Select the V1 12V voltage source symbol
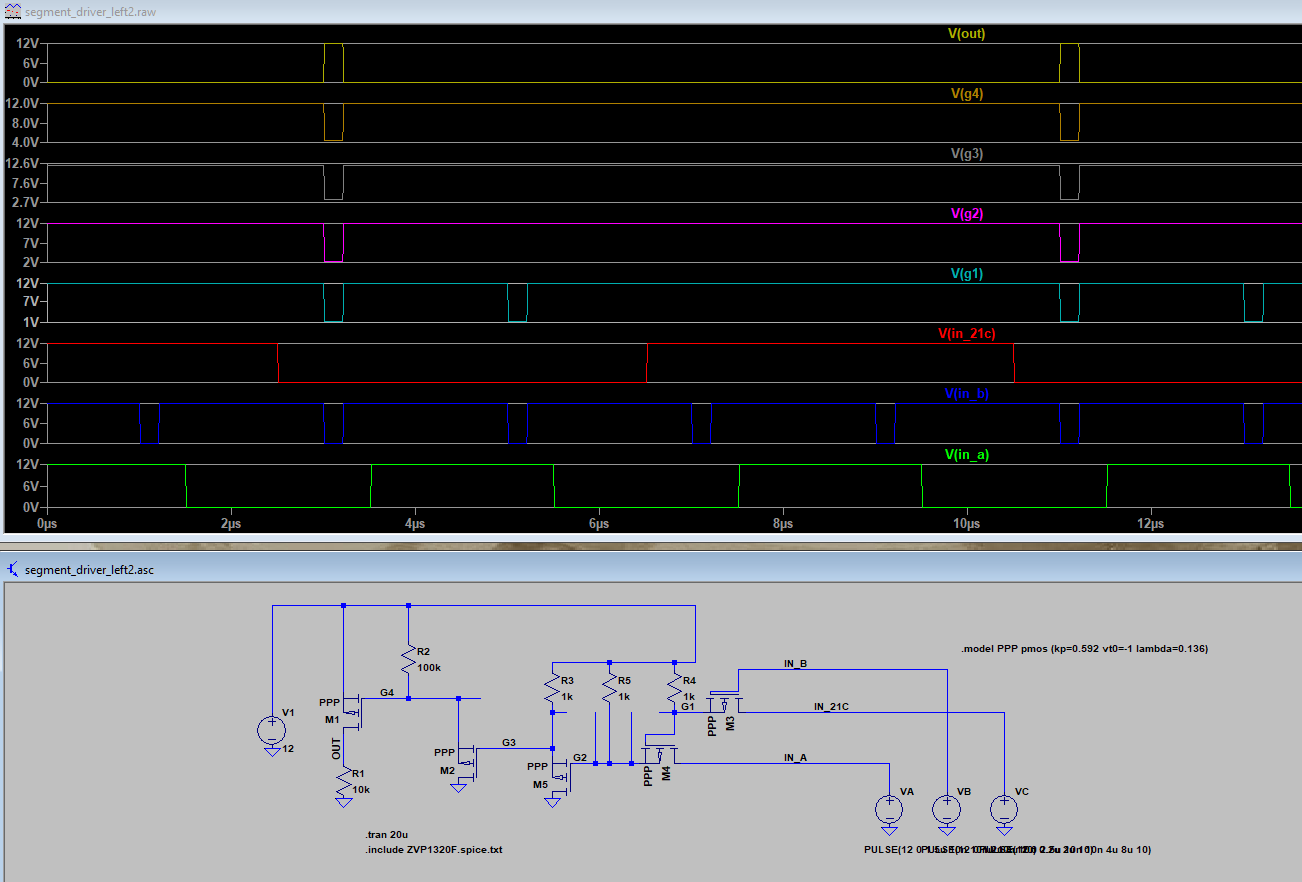1302x882 pixels. [272, 729]
